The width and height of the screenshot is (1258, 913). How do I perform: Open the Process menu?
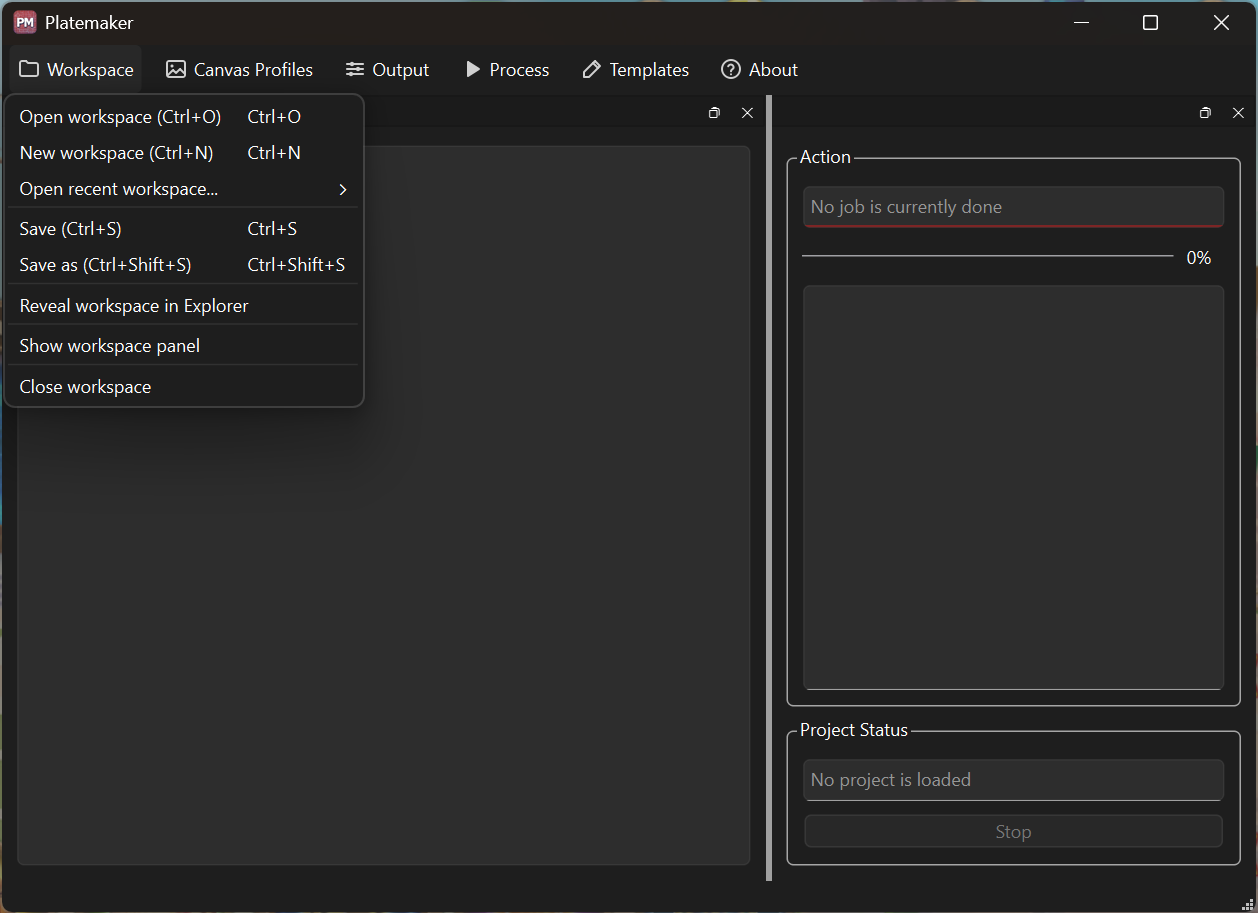click(x=507, y=69)
